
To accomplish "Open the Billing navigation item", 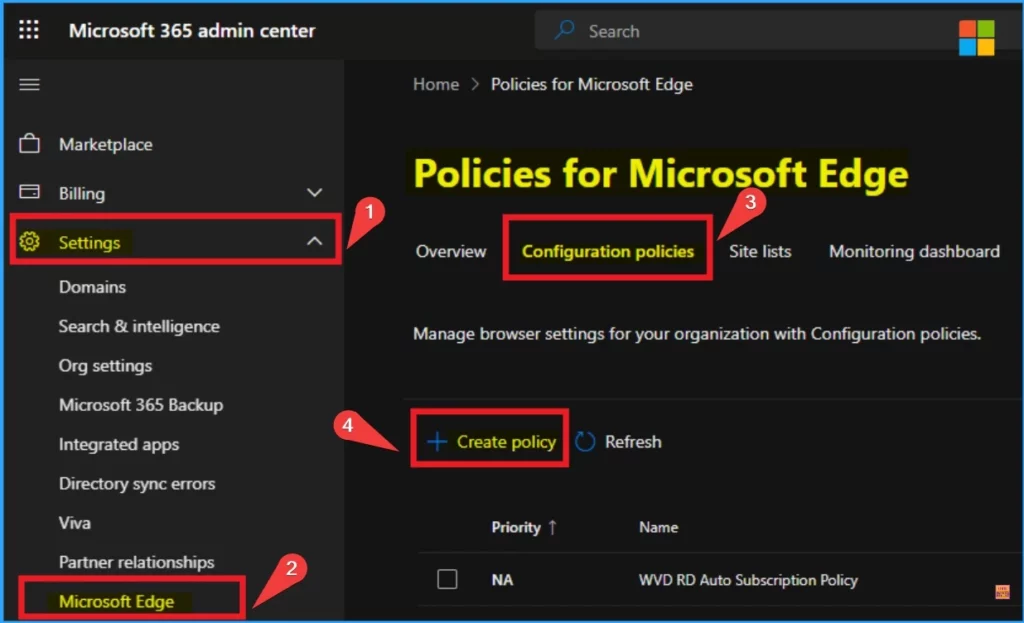I will click(x=82, y=193).
